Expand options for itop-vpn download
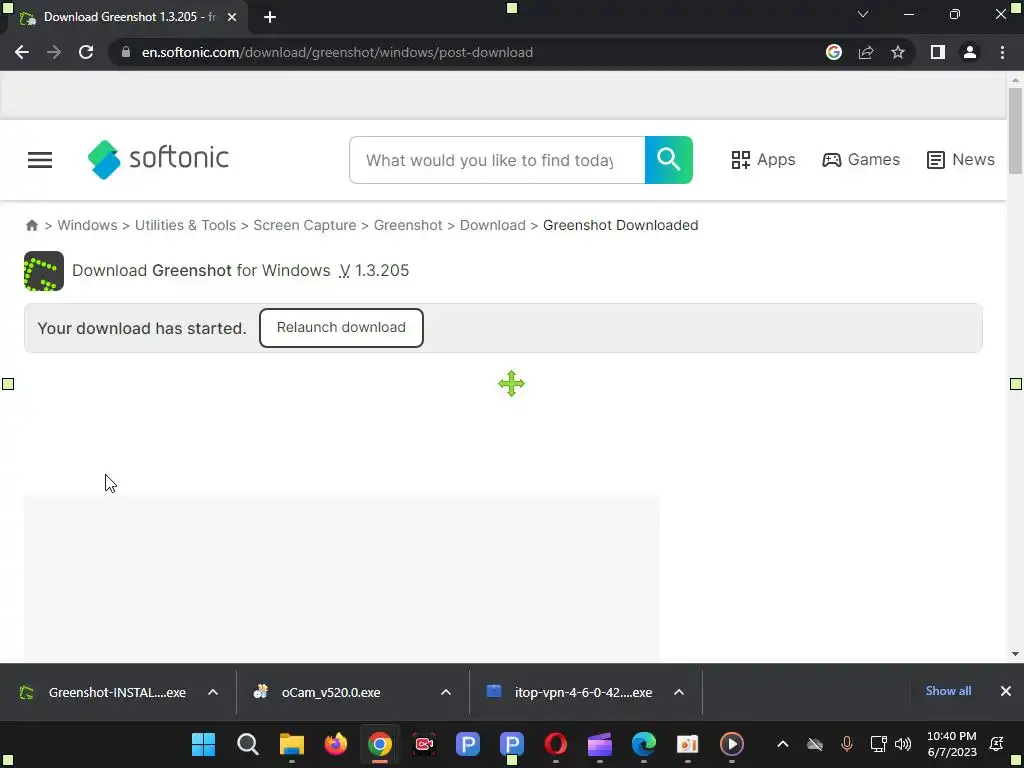The height and width of the screenshot is (768, 1024). coord(679,692)
